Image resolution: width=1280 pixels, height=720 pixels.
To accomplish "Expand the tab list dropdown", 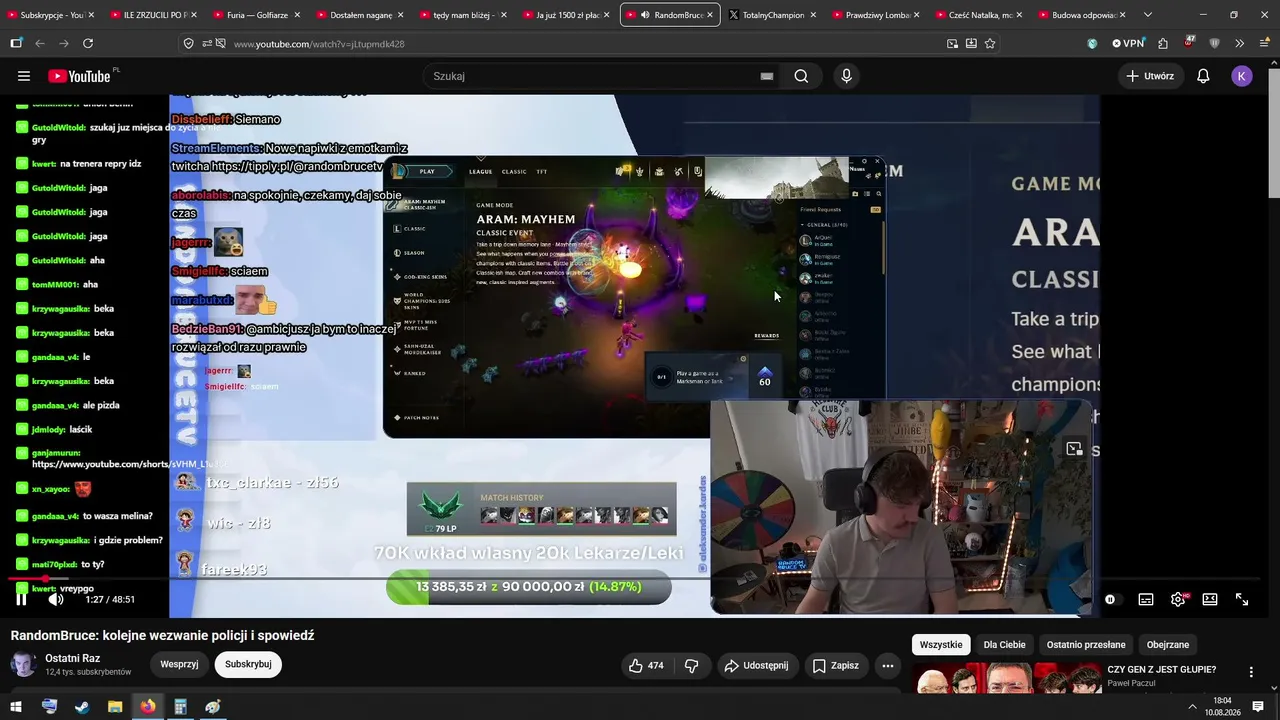I will [1147, 15].
